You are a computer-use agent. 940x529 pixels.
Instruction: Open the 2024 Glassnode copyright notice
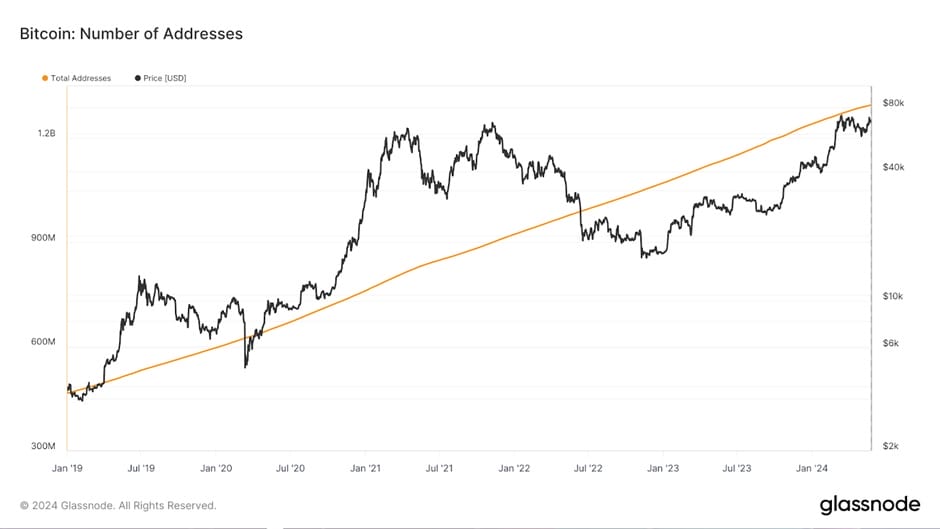[118, 505]
